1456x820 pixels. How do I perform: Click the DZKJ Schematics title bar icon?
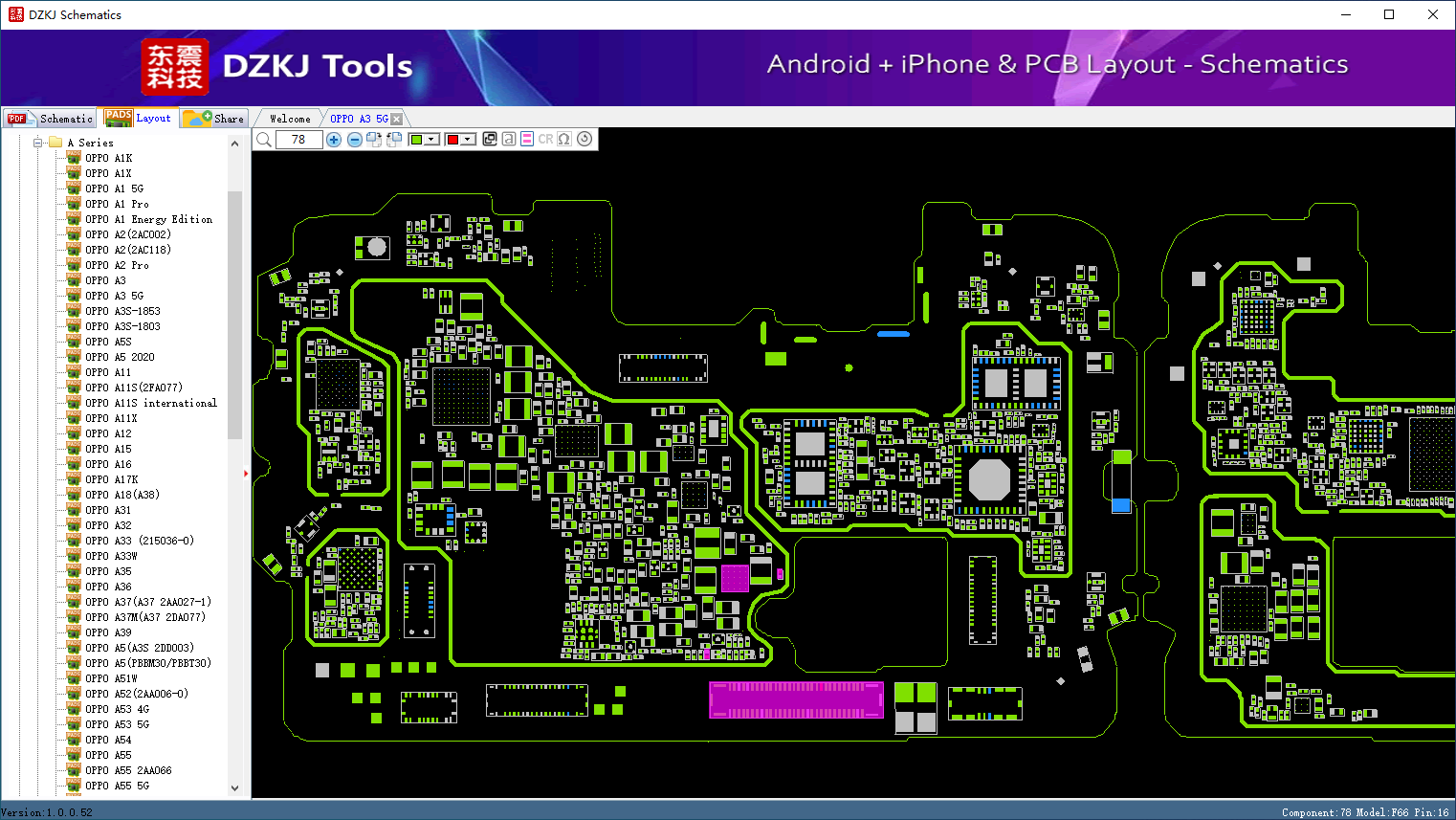pyautogui.click(x=15, y=14)
